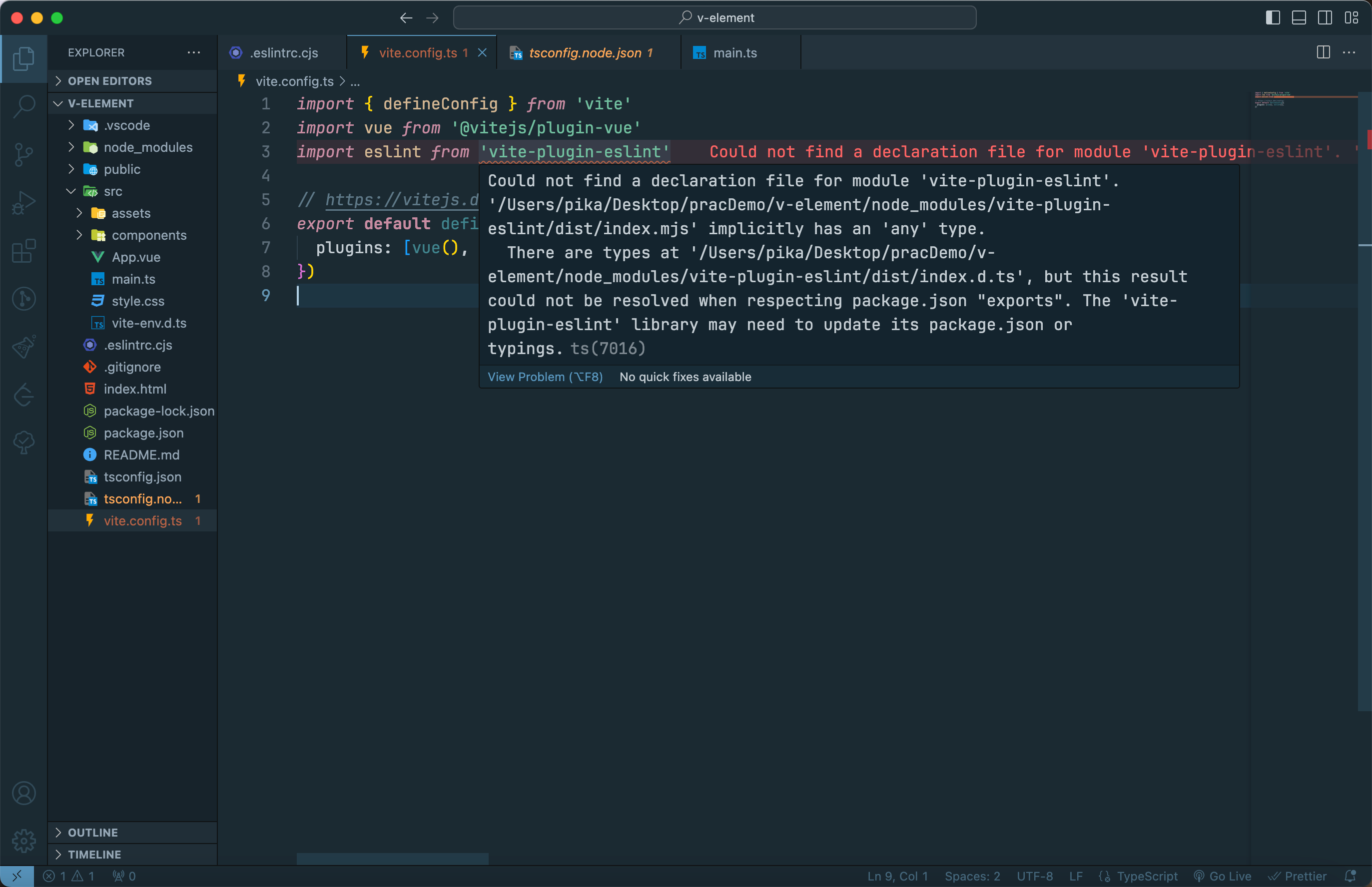Screen dimensions: 1372x887
Task: Click Ln 9, Col 1 to go to line
Action: (897, 876)
